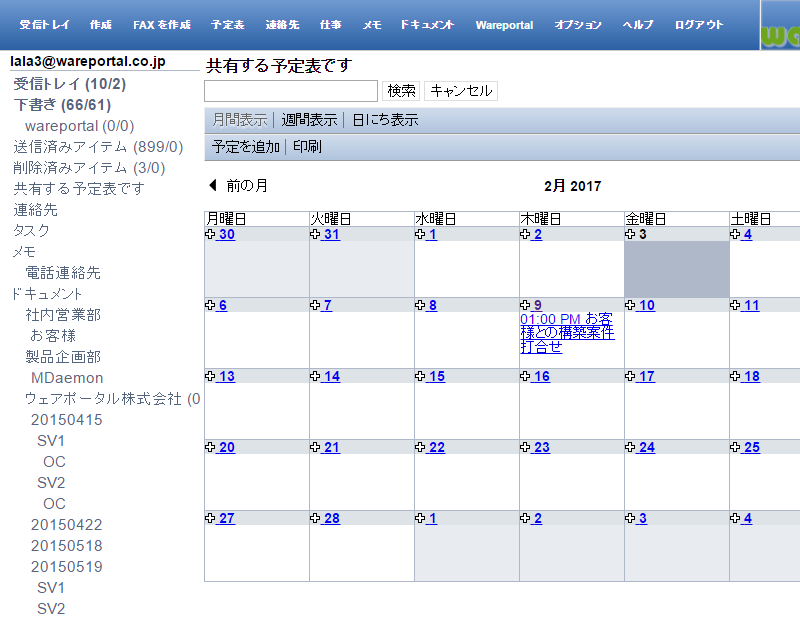
Task: Click ログアウト in the top navigation
Action: [x=699, y=24]
